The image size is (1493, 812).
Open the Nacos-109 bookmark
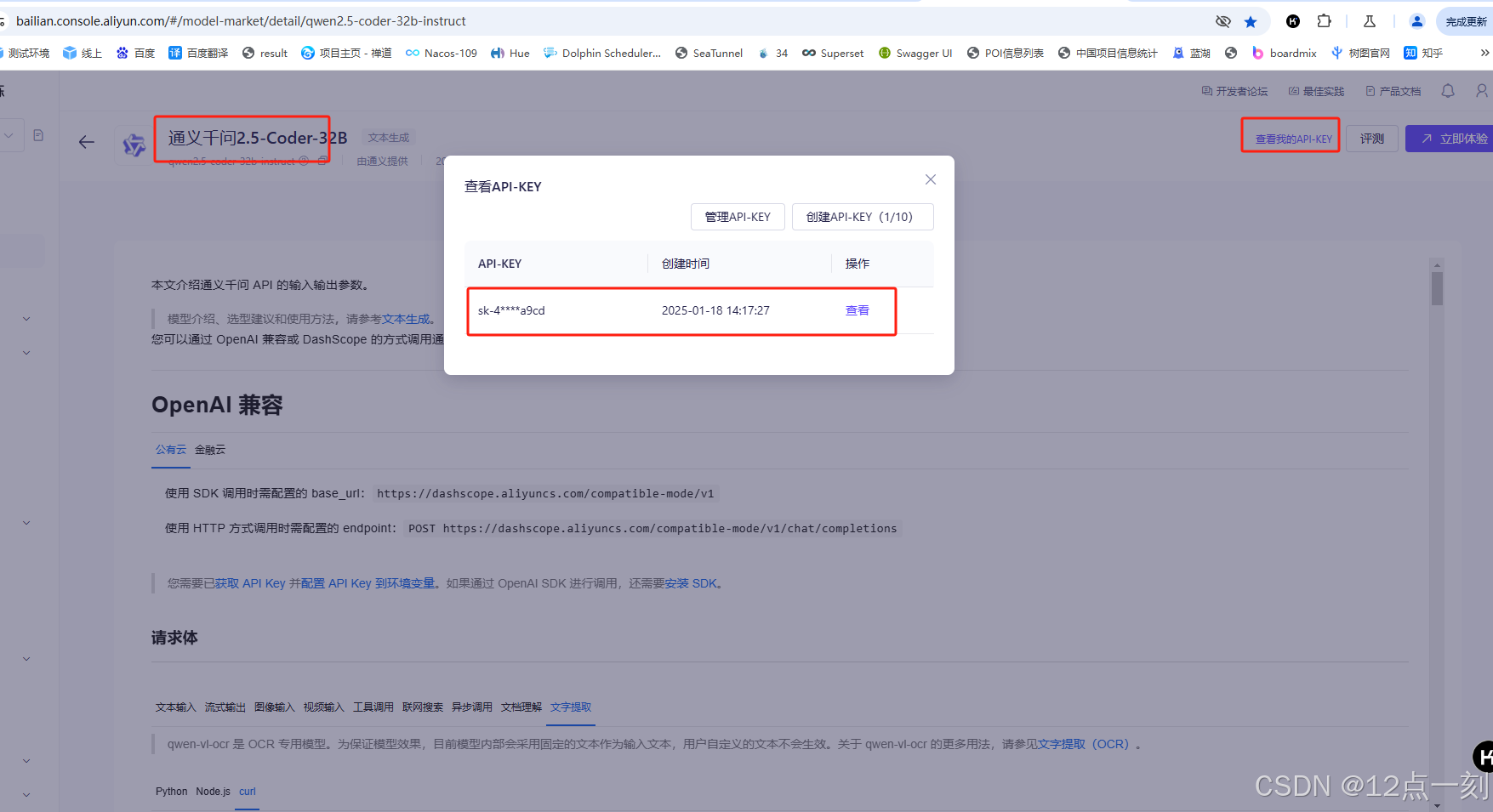pyautogui.click(x=442, y=53)
